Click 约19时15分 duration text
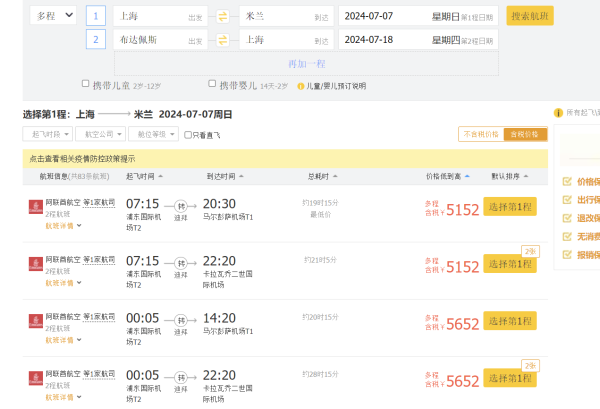This screenshot has height=409, width=600. 320,203
